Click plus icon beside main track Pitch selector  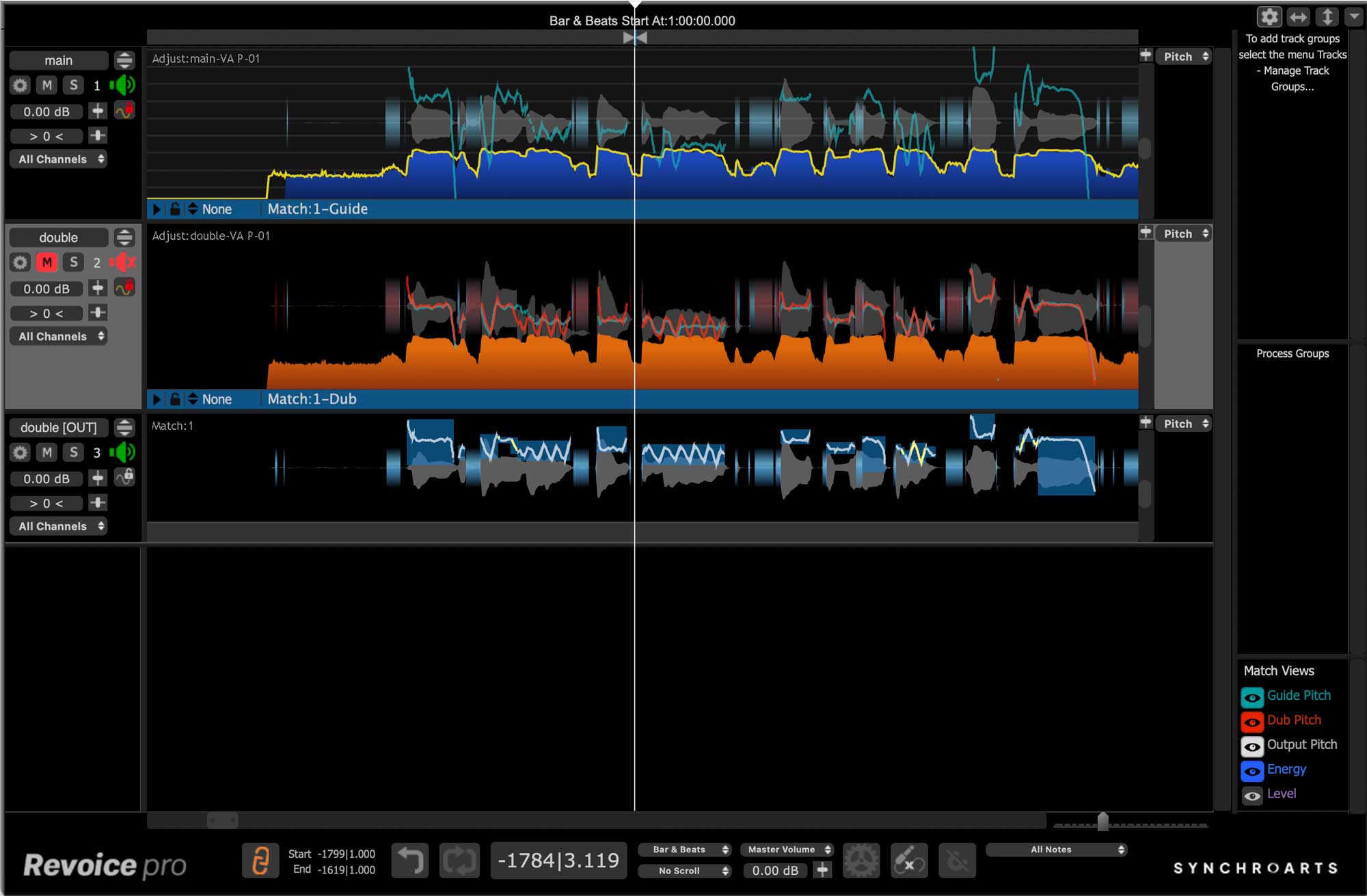1146,55
